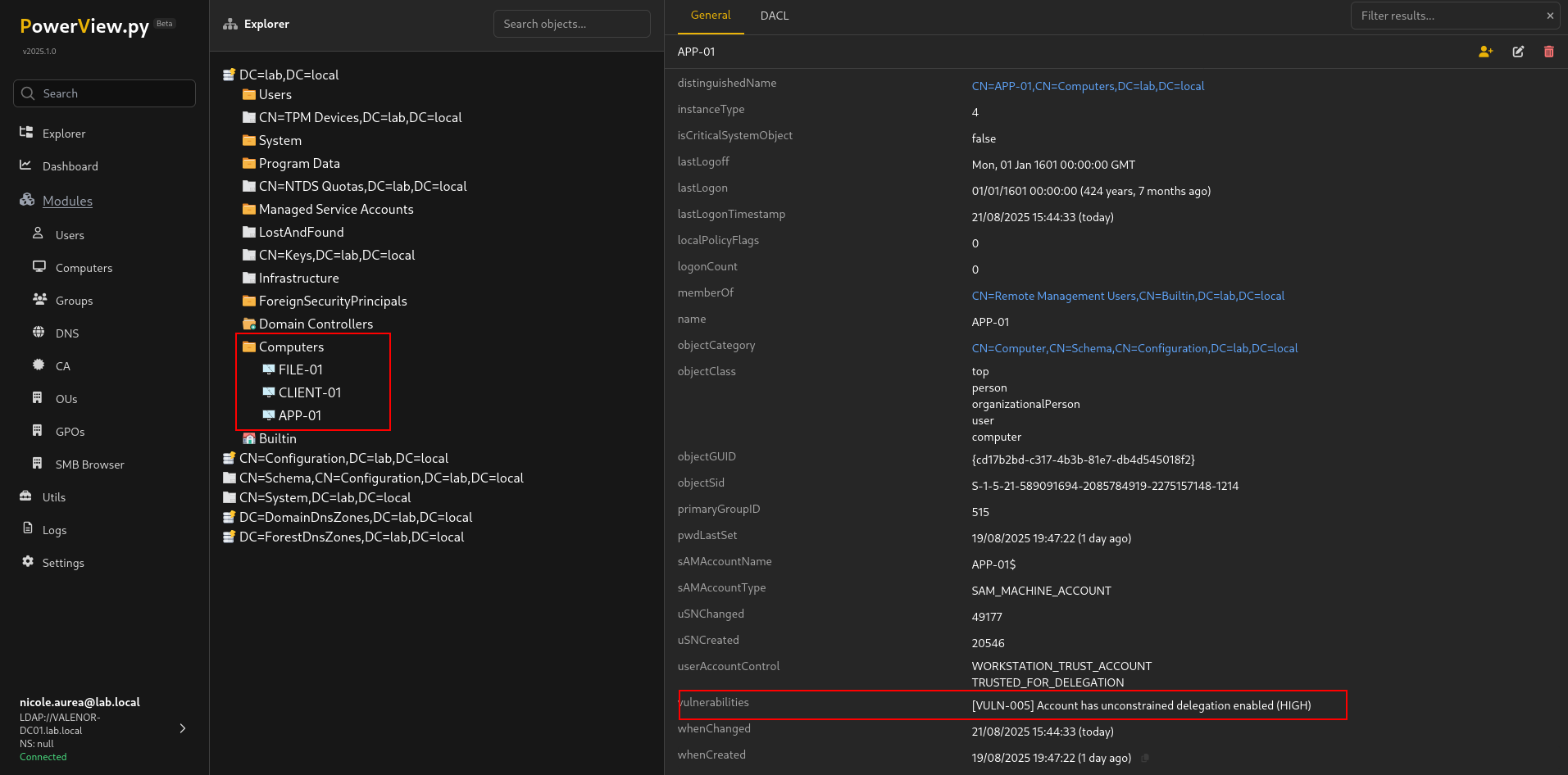Open the DNS module in sidebar
The width and height of the screenshot is (1568, 775).
tap(67, 333)
